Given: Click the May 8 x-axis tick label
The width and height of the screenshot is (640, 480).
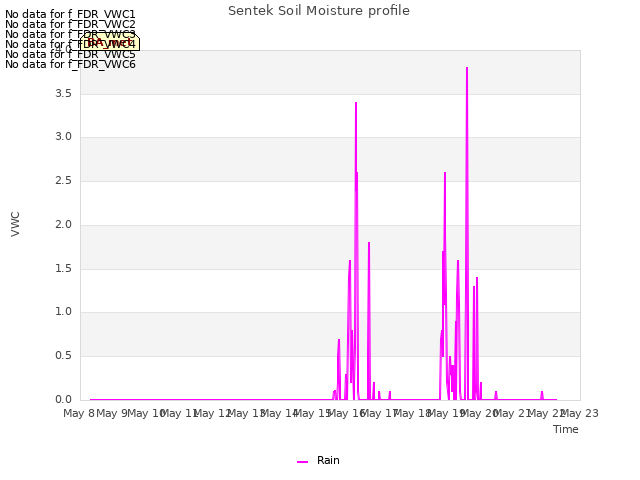Looking at the screenshot, I should coord(79,413).
